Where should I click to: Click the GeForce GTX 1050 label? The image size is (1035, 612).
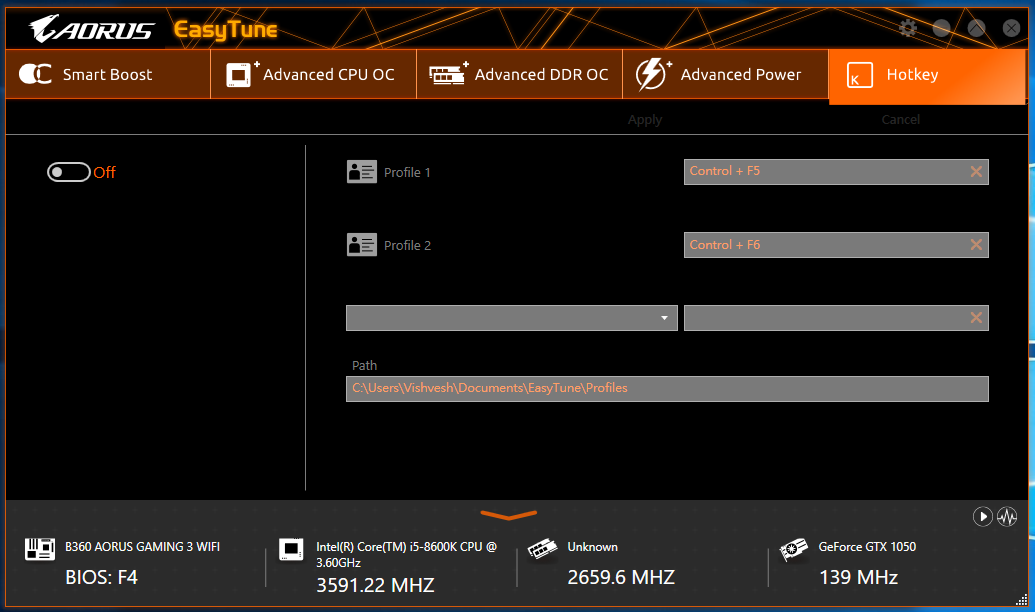(867, 547)
